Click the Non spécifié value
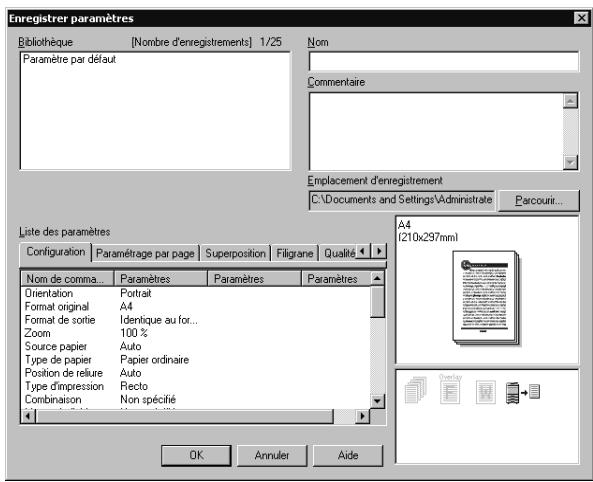This screenshot has width=593, height=482. point(148,400)
